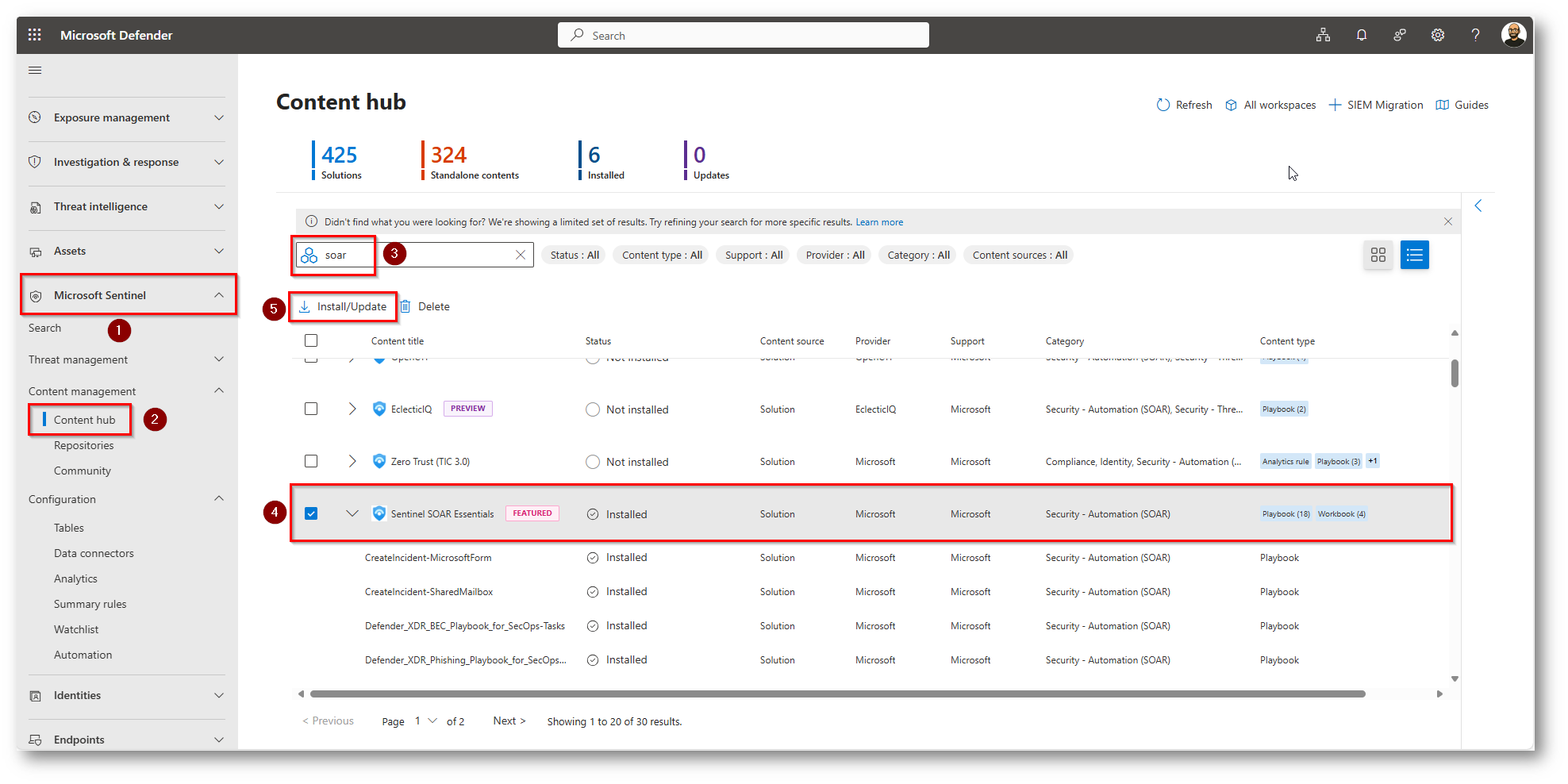Click the Install/Update button
This screenshot has height=784, width=1568.
[343, 306]
